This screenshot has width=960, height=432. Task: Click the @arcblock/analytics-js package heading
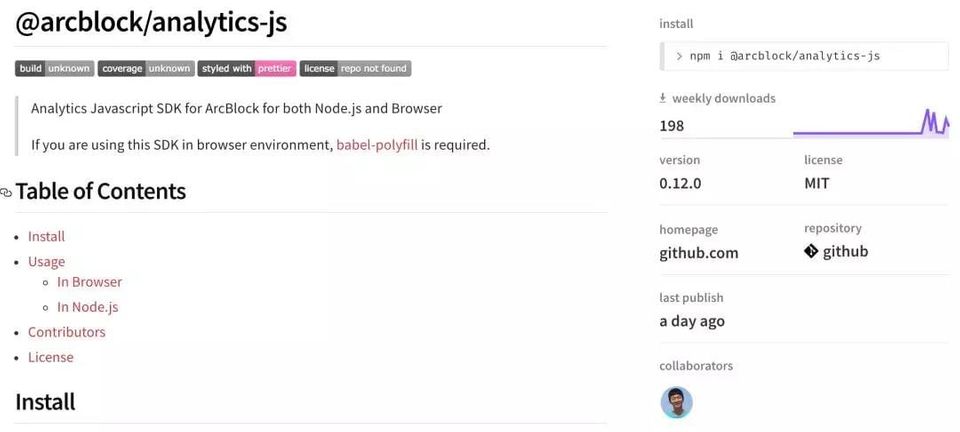click(151, 23)
